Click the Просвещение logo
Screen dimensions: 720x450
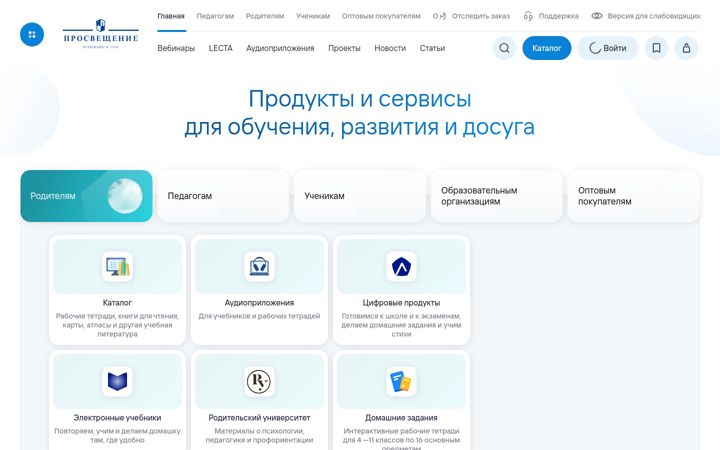pos(101,34)
